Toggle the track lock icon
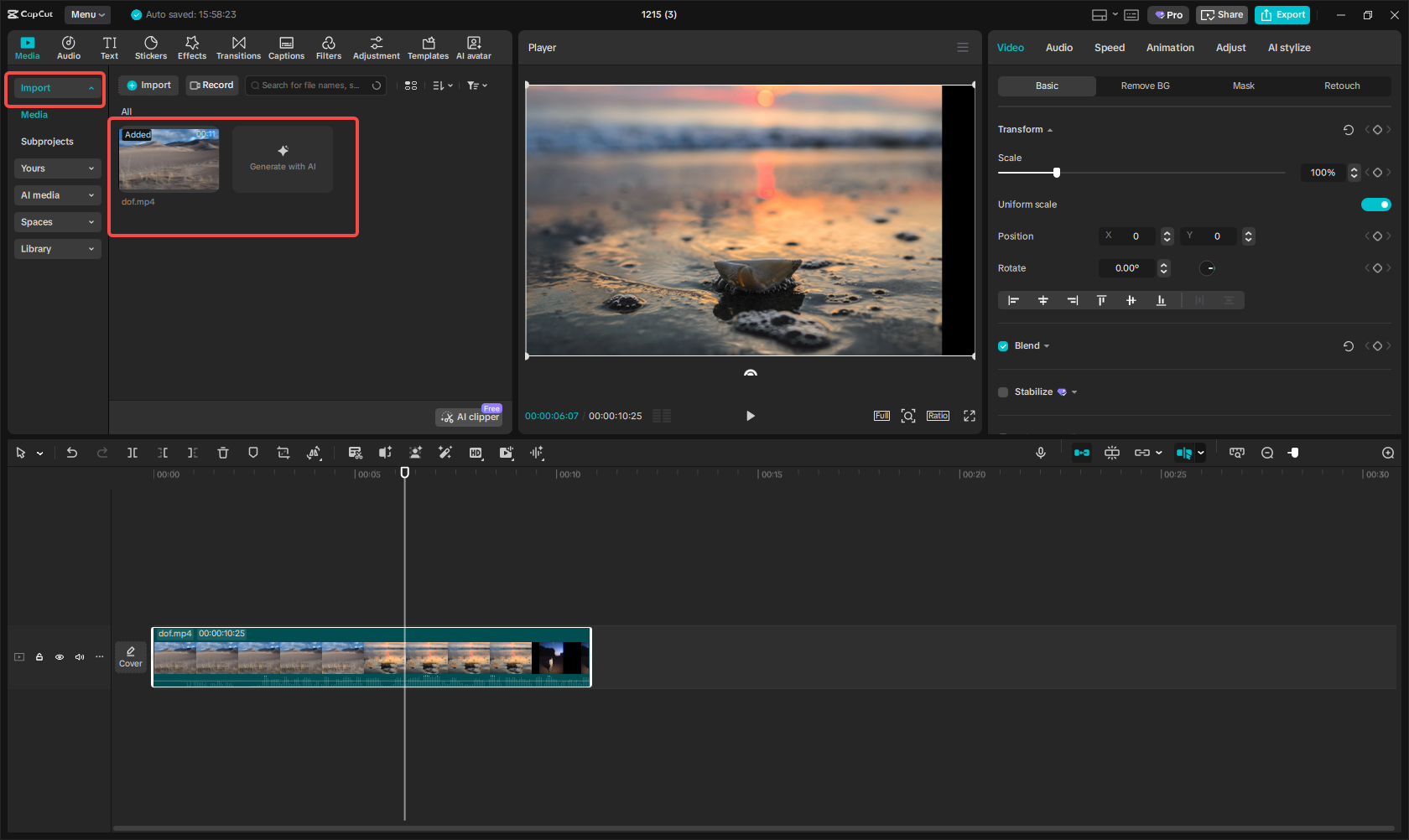 39,657
